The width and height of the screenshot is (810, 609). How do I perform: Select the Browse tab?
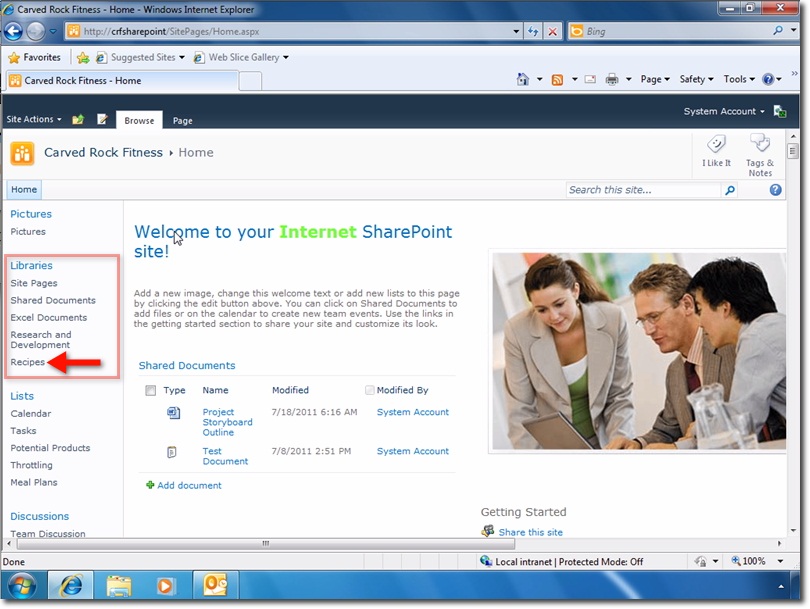click(x=139, y=119)
